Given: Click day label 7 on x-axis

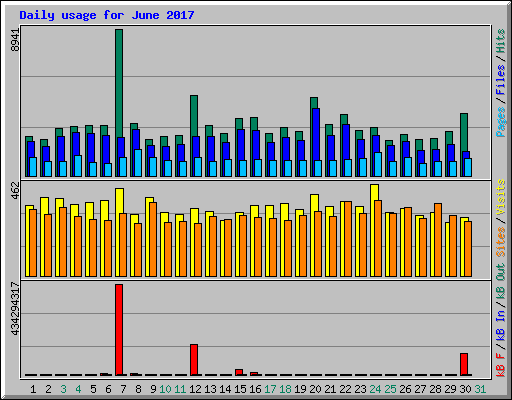Looking at the screenshot, I should pyautogui.click(x=123, y=389).
